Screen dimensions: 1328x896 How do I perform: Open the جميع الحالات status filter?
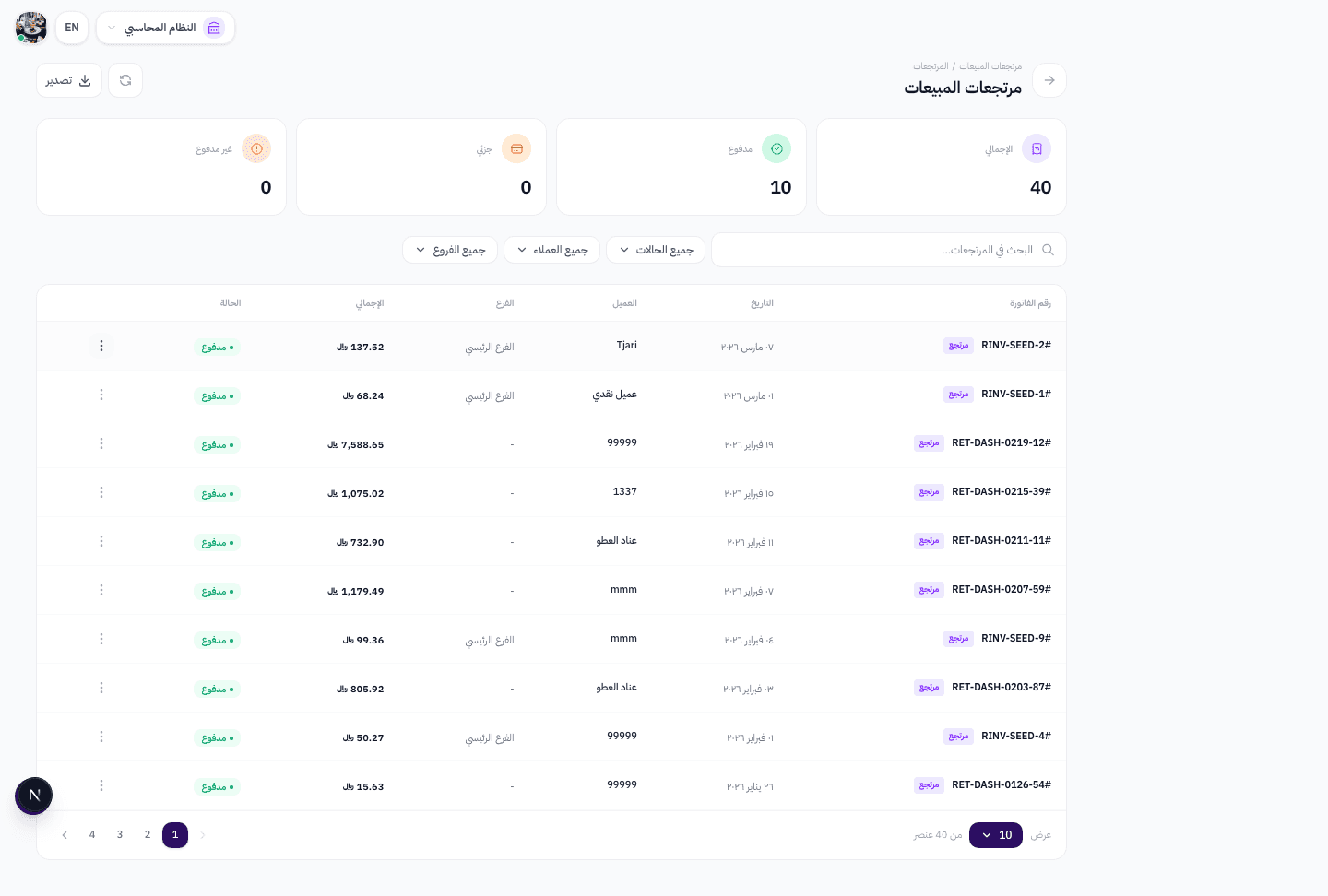(656, 250)
